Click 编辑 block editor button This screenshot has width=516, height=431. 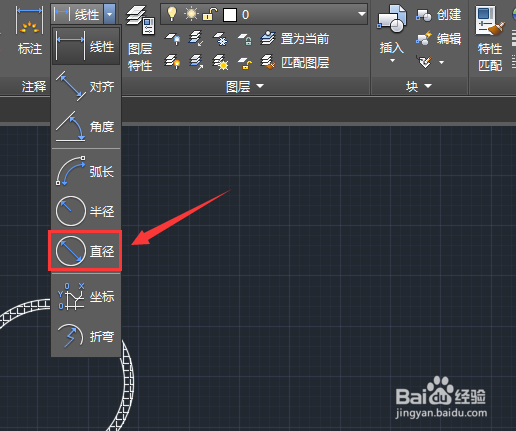point(439,39)
